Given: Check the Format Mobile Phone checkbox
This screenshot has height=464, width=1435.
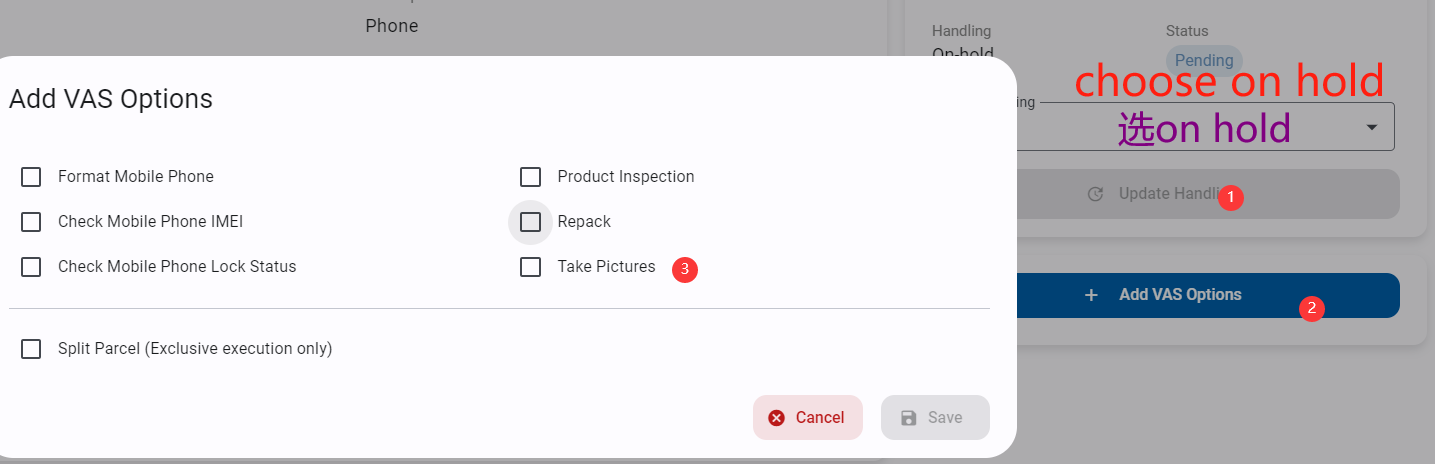Looking at the screenshot, I should (31, 177).
